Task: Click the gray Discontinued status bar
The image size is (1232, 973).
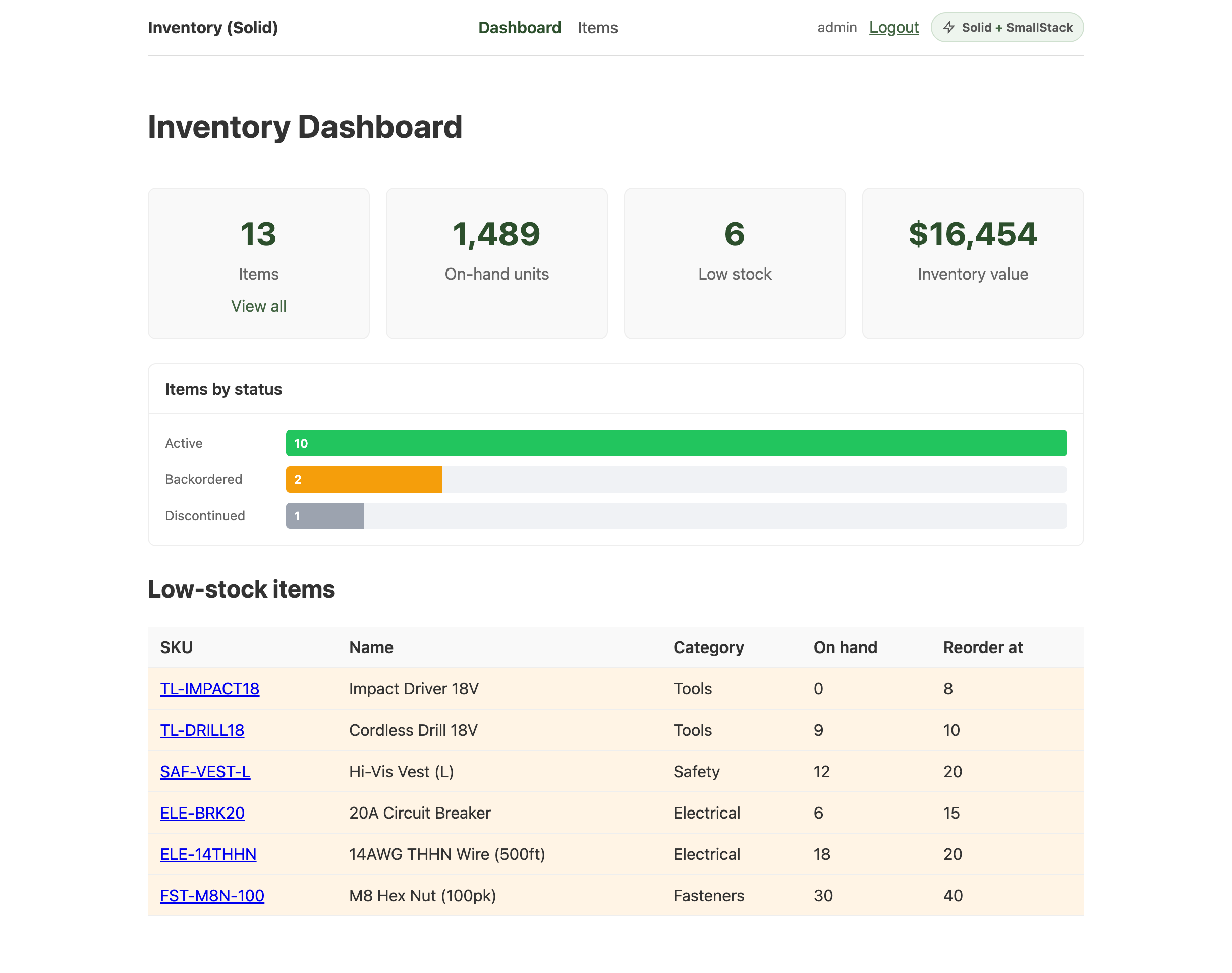Action: coord(325,516)
